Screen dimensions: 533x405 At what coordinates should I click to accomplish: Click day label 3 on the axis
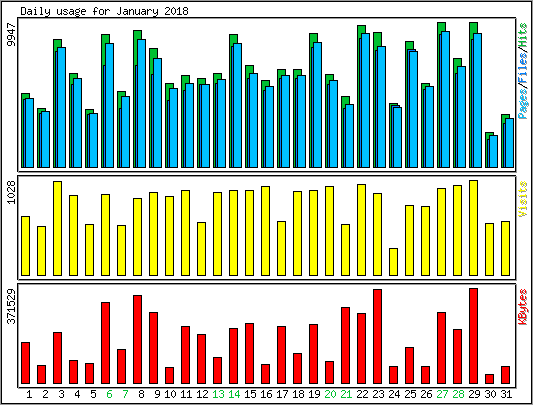point(61,394)
